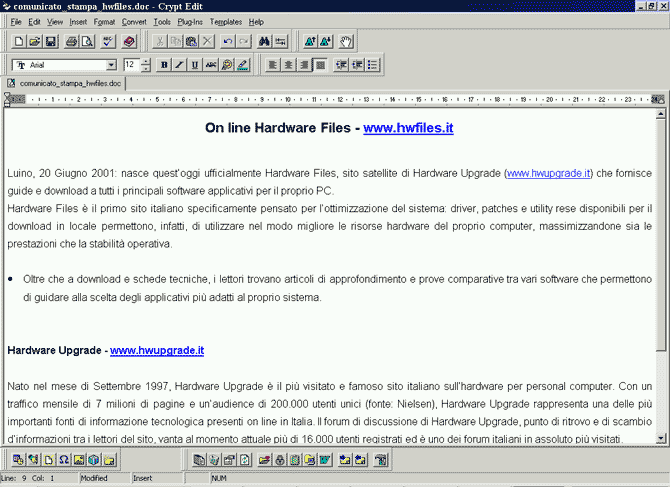Print the document with printer icon
The width and height of the screenshot is (670, 487).
coord(71,41)
